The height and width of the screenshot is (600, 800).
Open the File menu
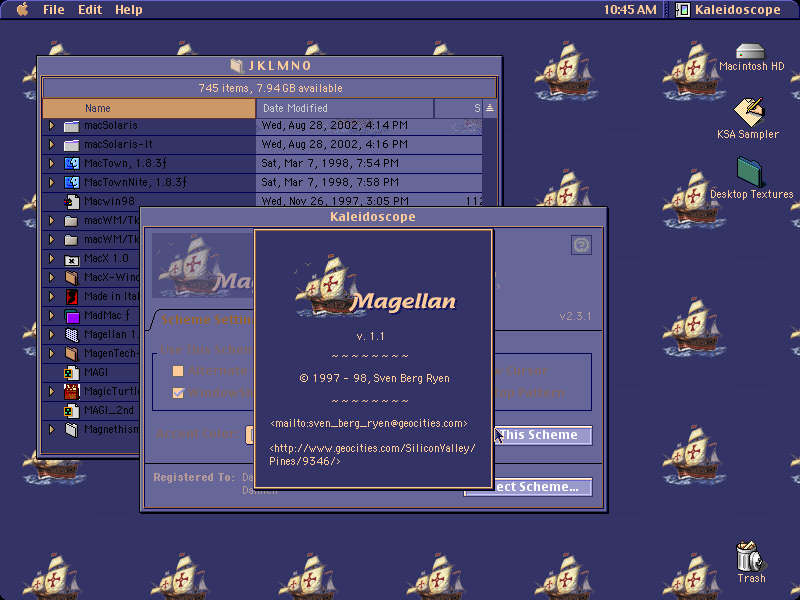tap(54, 10)
